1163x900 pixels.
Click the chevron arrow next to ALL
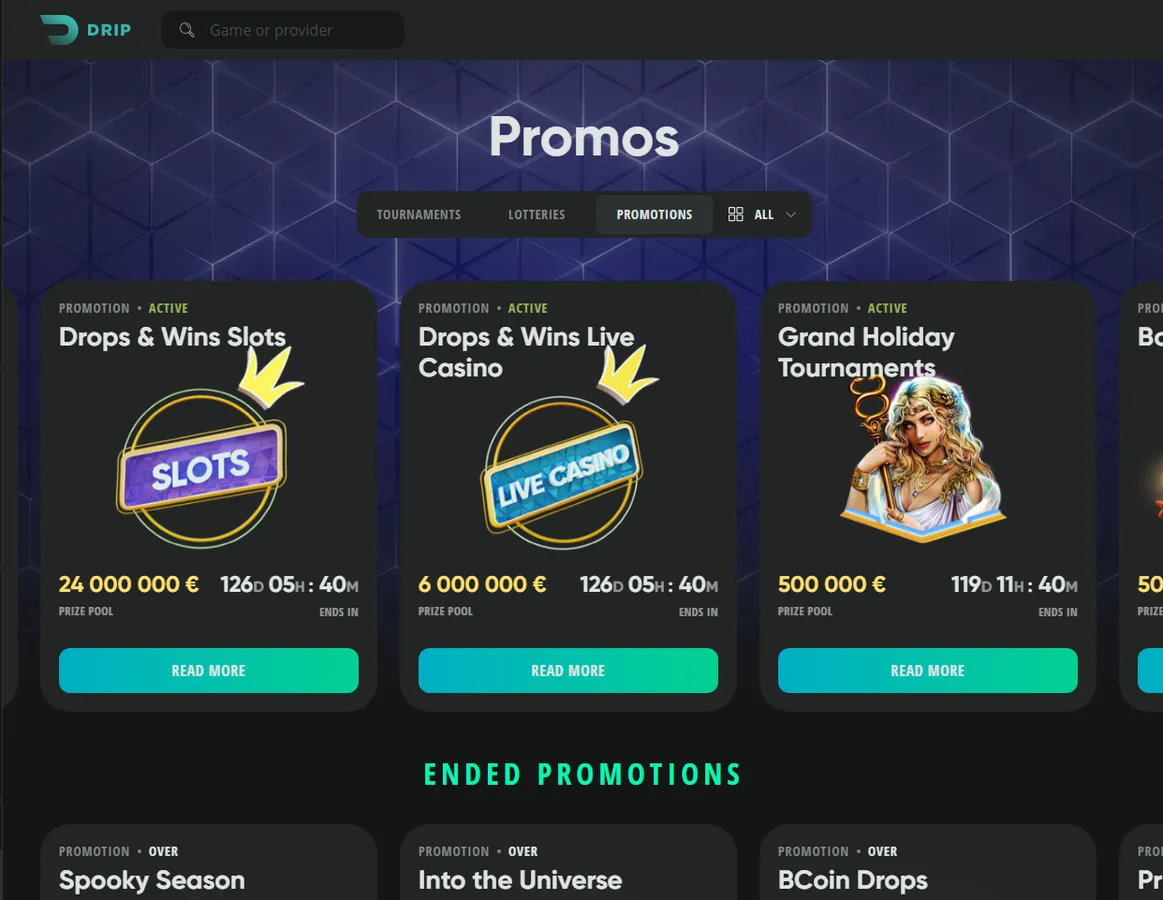pyautogui.click(x=791, y=214)
